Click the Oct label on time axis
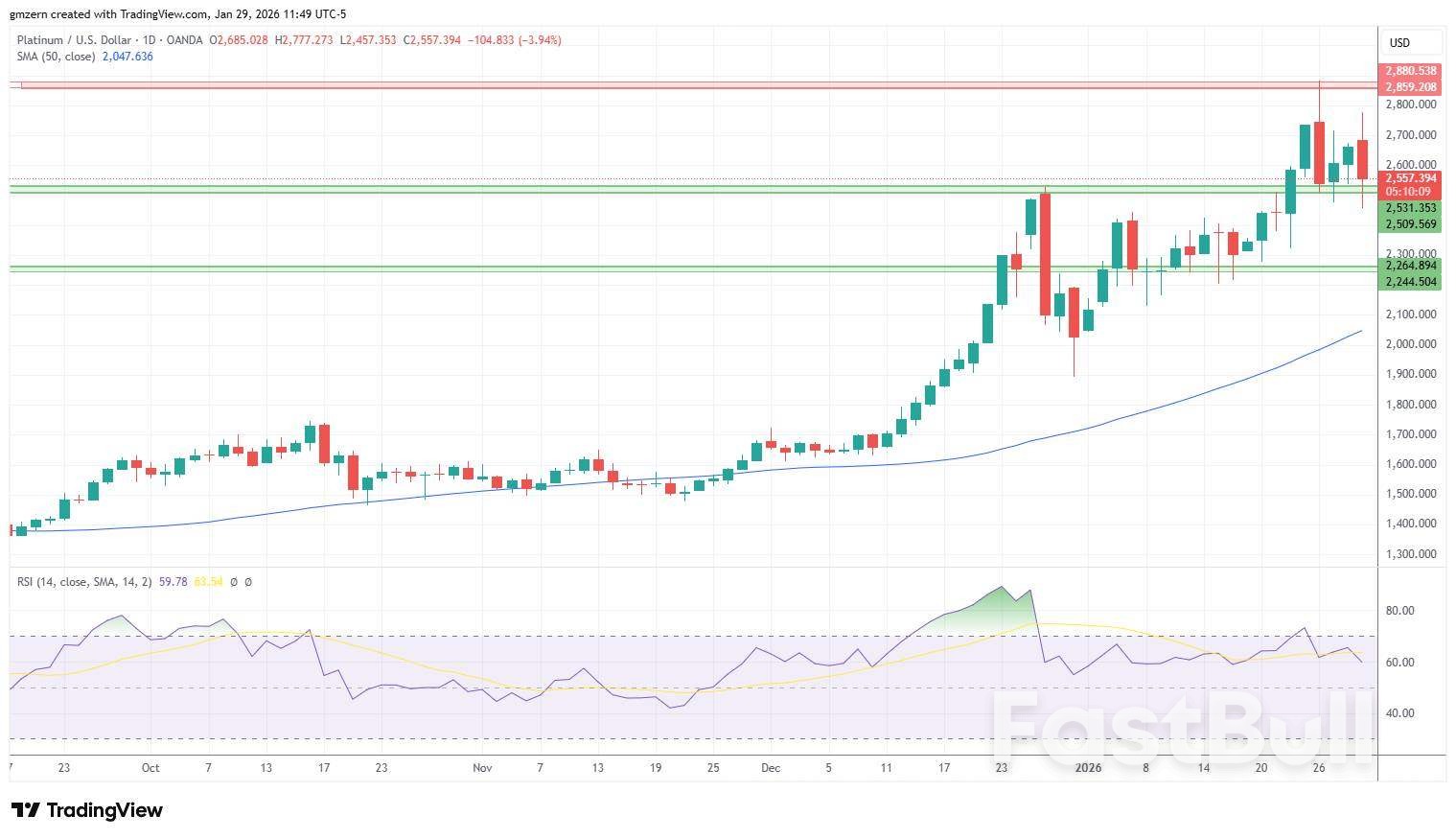 coord(150,768)
